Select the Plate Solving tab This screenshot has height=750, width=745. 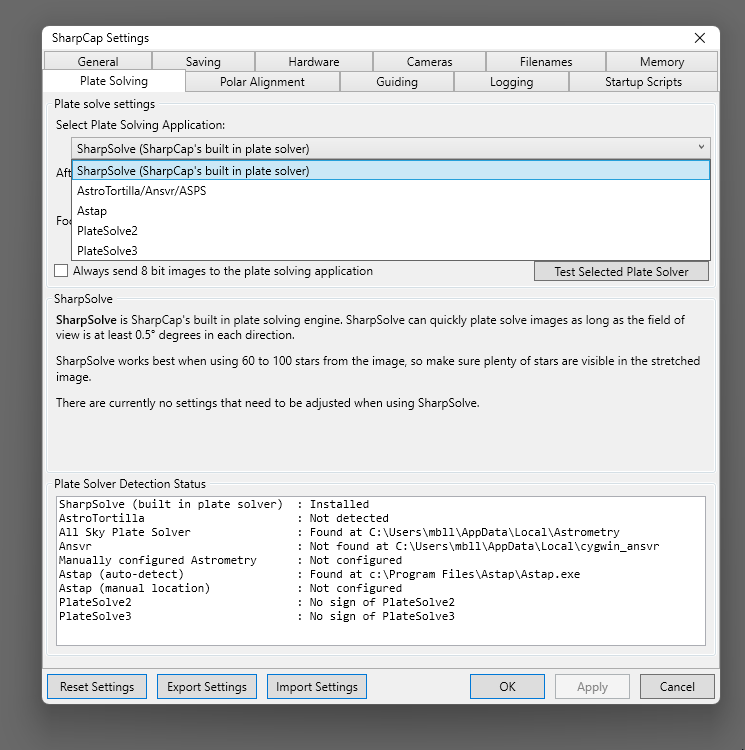(x=114, y=81)
